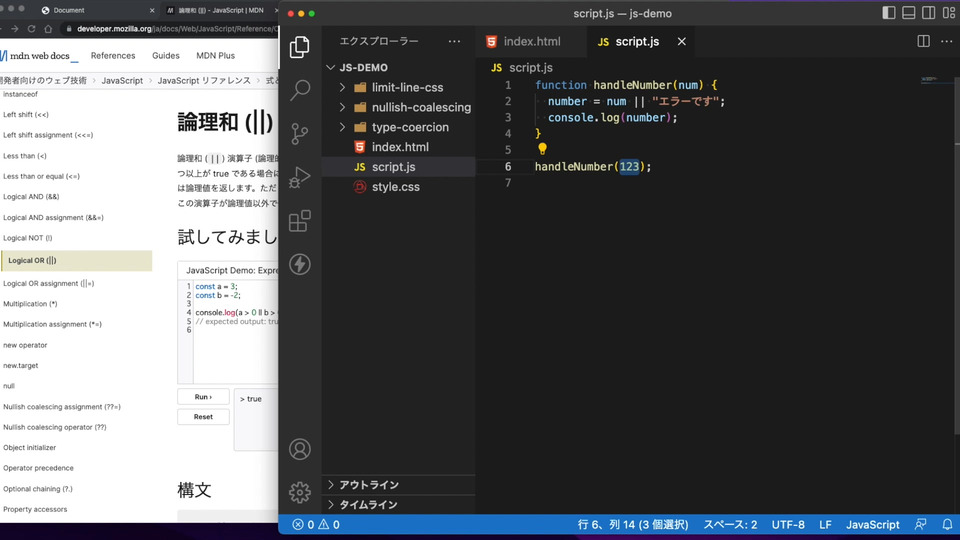Open References menu on MDN
This screenshot has width=960, height=540.
pyautogui.click(x=113, y=56)
